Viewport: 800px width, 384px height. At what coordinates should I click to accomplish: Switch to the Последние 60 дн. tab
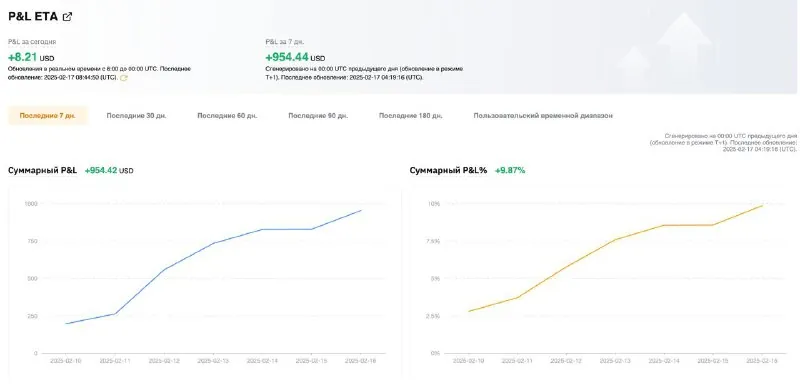227,116
